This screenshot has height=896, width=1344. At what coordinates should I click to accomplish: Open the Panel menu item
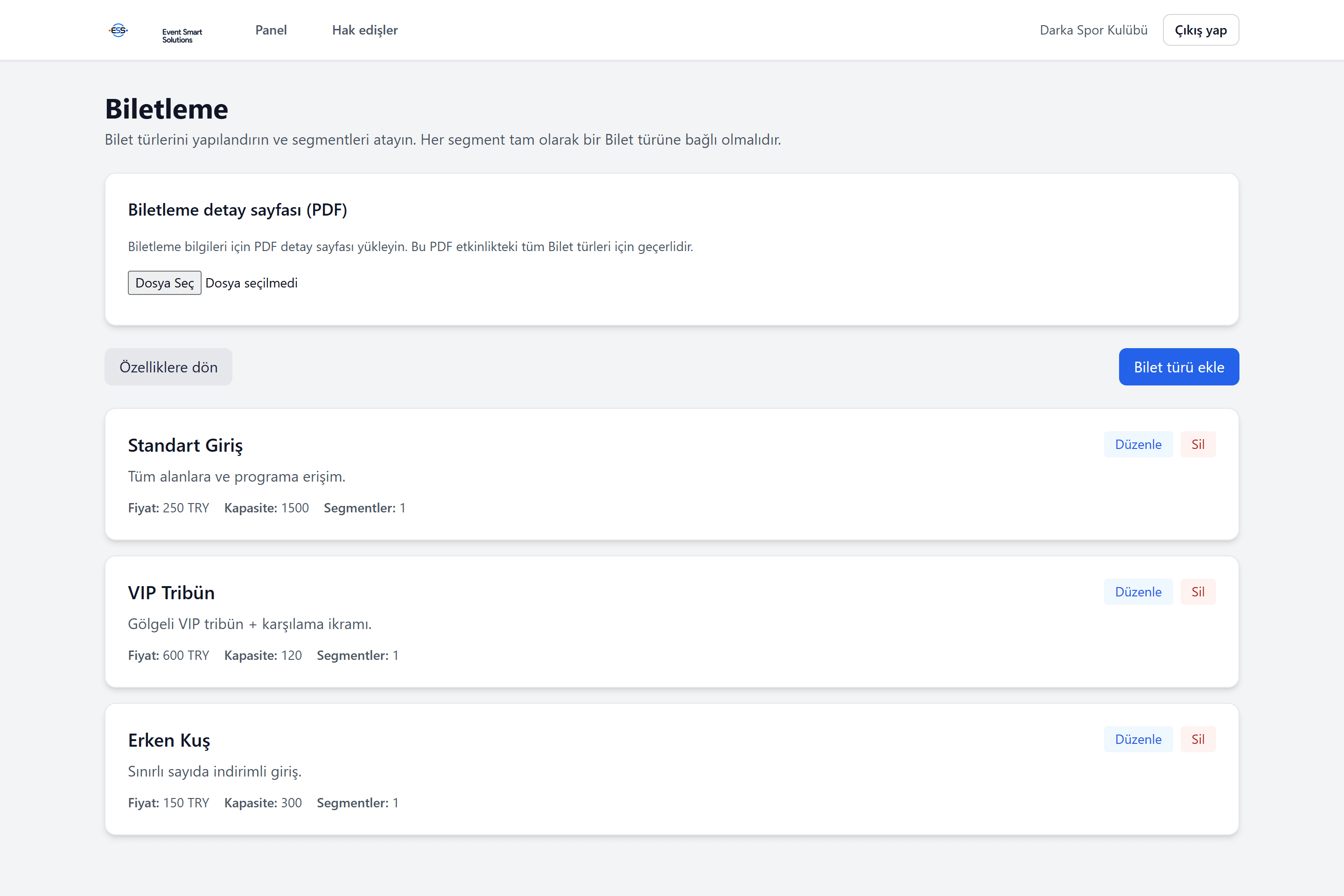click(271, 30)
